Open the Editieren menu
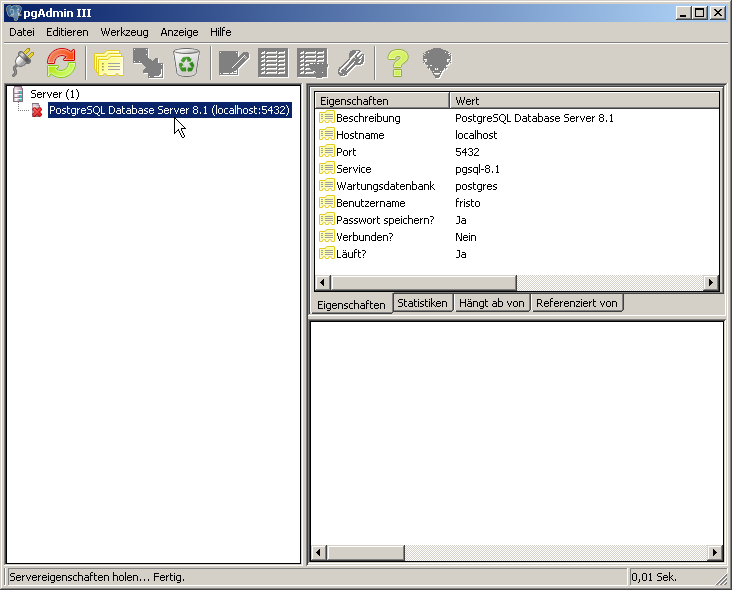Viewport: 732px width, 590px height. pyautogui.click(x=67, y=32)
